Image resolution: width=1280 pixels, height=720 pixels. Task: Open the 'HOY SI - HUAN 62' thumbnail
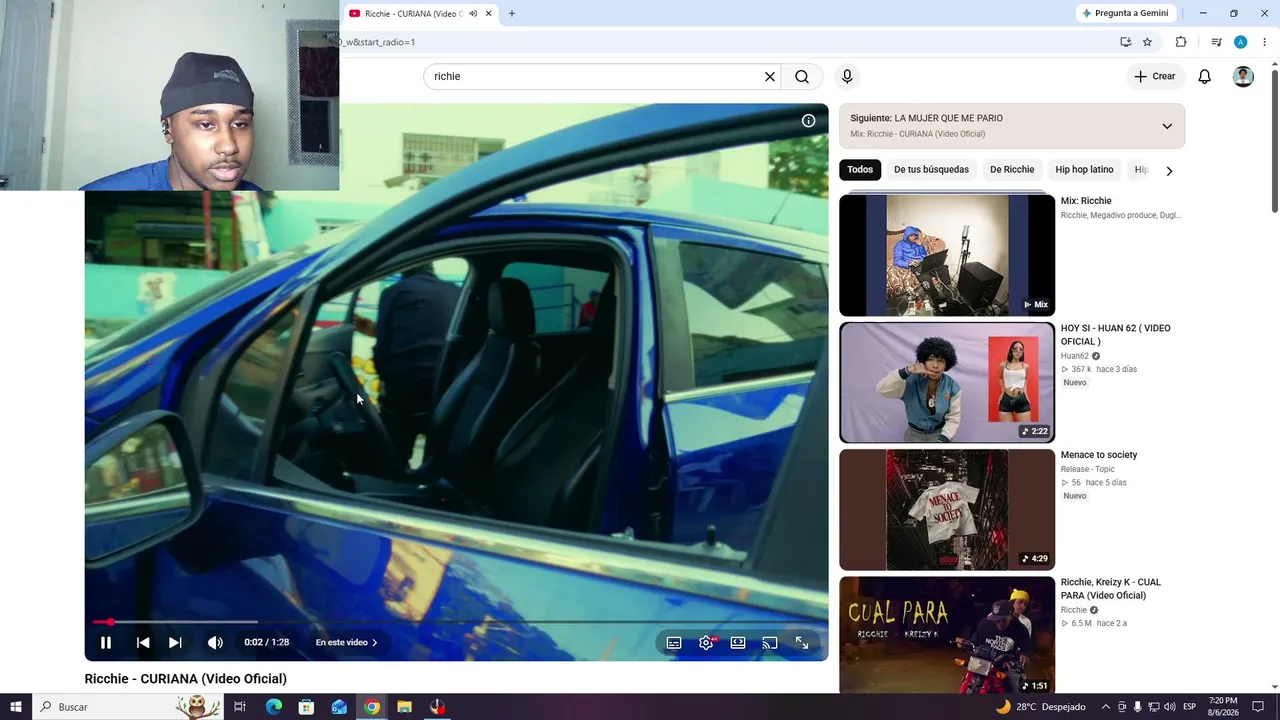click(x=947, y=382)
